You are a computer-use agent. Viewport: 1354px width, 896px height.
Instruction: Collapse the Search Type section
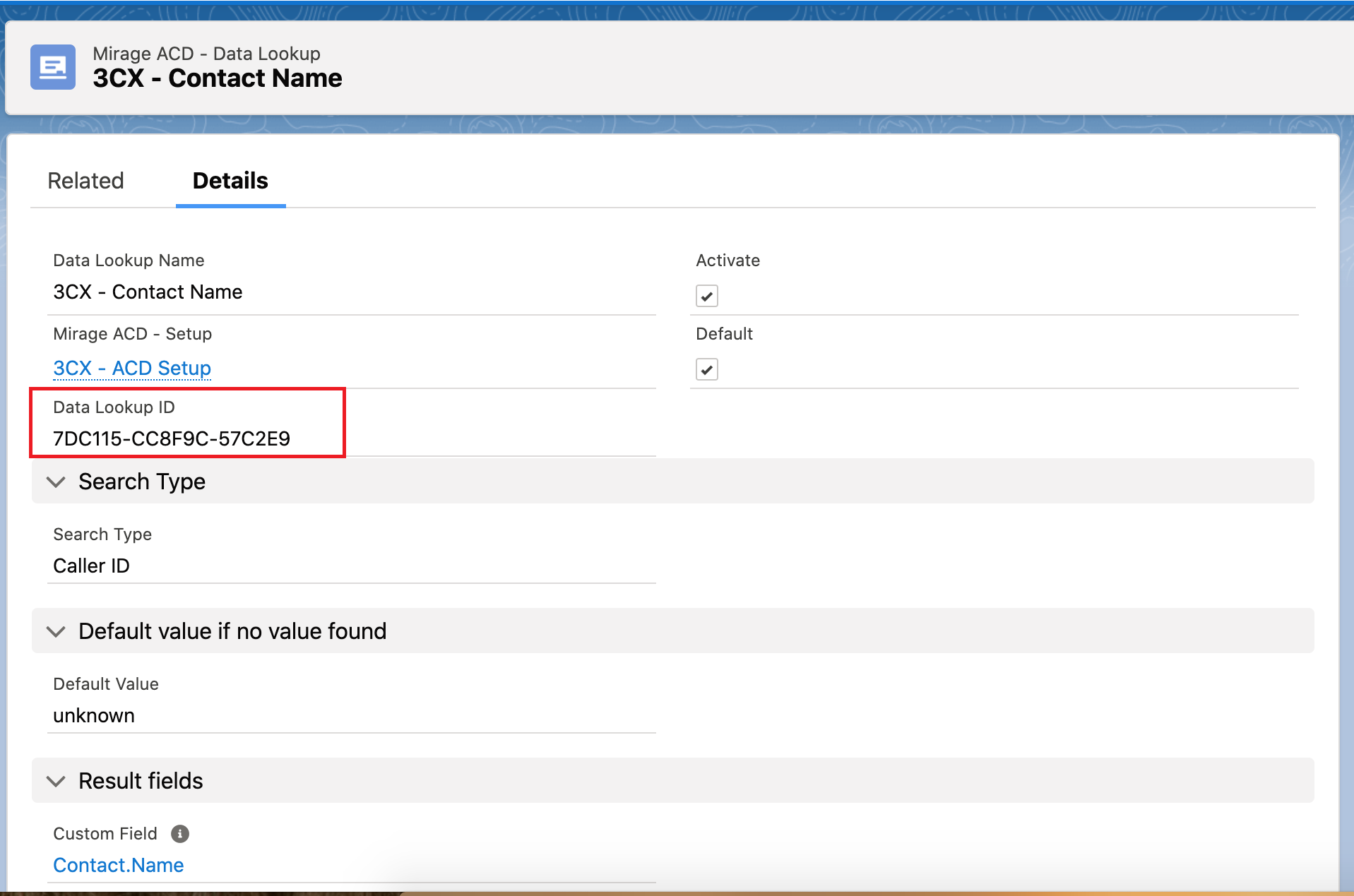tap(56, 482)
